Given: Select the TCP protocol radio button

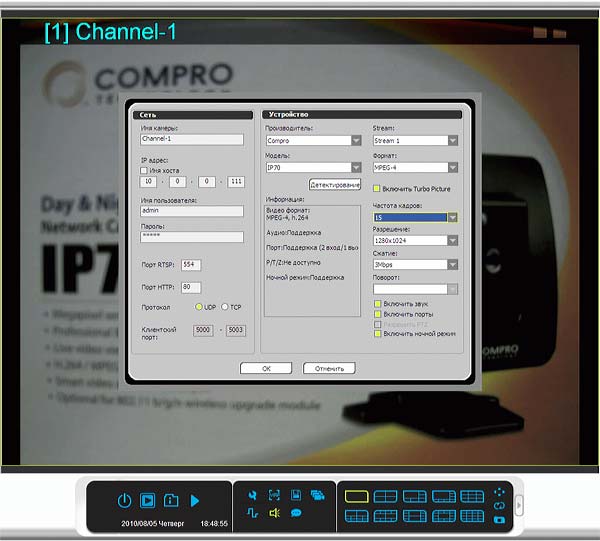Looking at the screenshot, I should pos(225,307).
